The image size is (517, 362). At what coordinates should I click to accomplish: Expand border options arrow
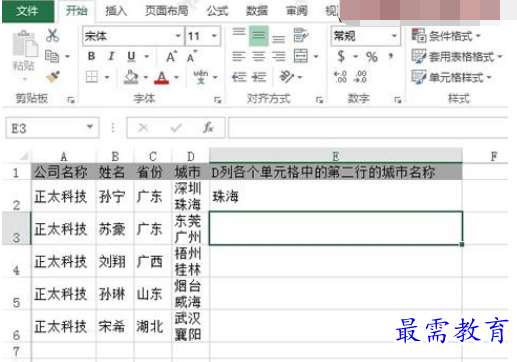pyautogui.click(x=107, y=77)
